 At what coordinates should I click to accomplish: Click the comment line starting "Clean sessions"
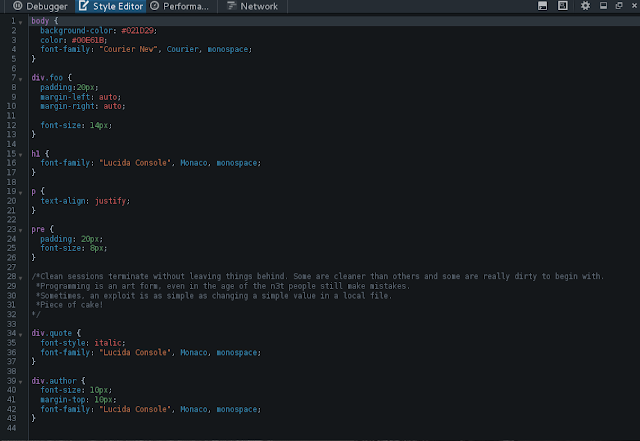[318, 276]
